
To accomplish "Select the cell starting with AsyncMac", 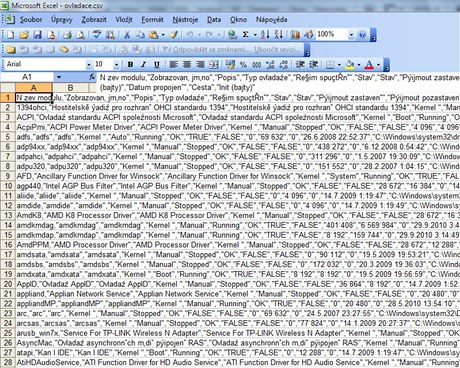I will 34,343.
